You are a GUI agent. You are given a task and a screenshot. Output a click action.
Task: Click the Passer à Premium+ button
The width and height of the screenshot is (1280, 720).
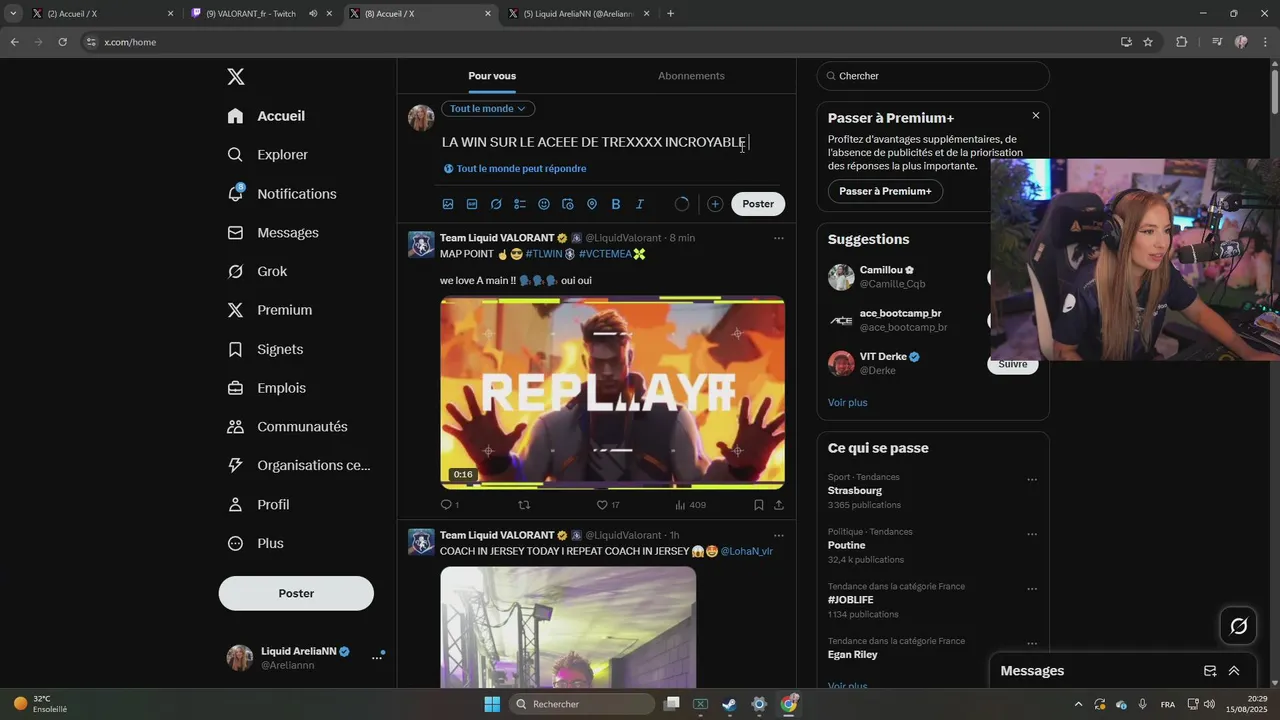point(885,191)
